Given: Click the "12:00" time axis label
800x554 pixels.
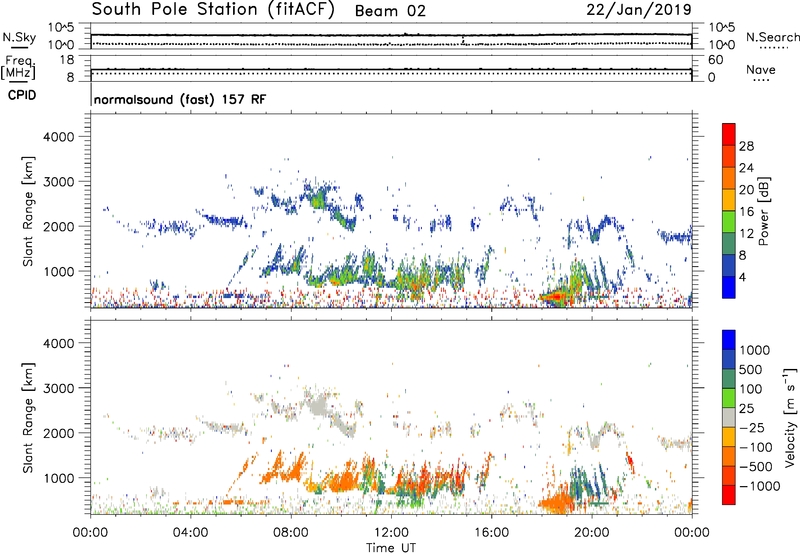Looking at the screenshot, I should (391, 533).
